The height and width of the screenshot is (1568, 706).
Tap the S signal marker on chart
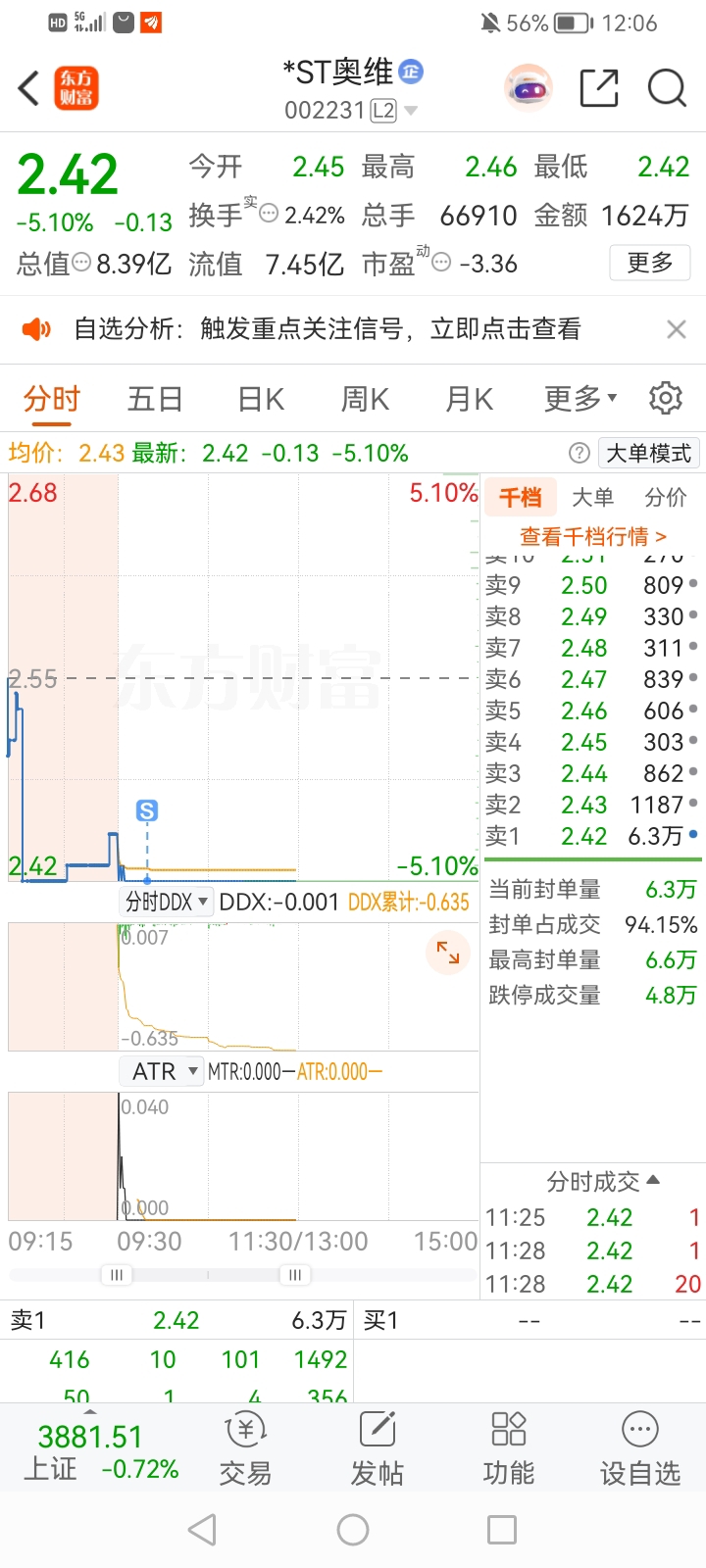[146, 810]
